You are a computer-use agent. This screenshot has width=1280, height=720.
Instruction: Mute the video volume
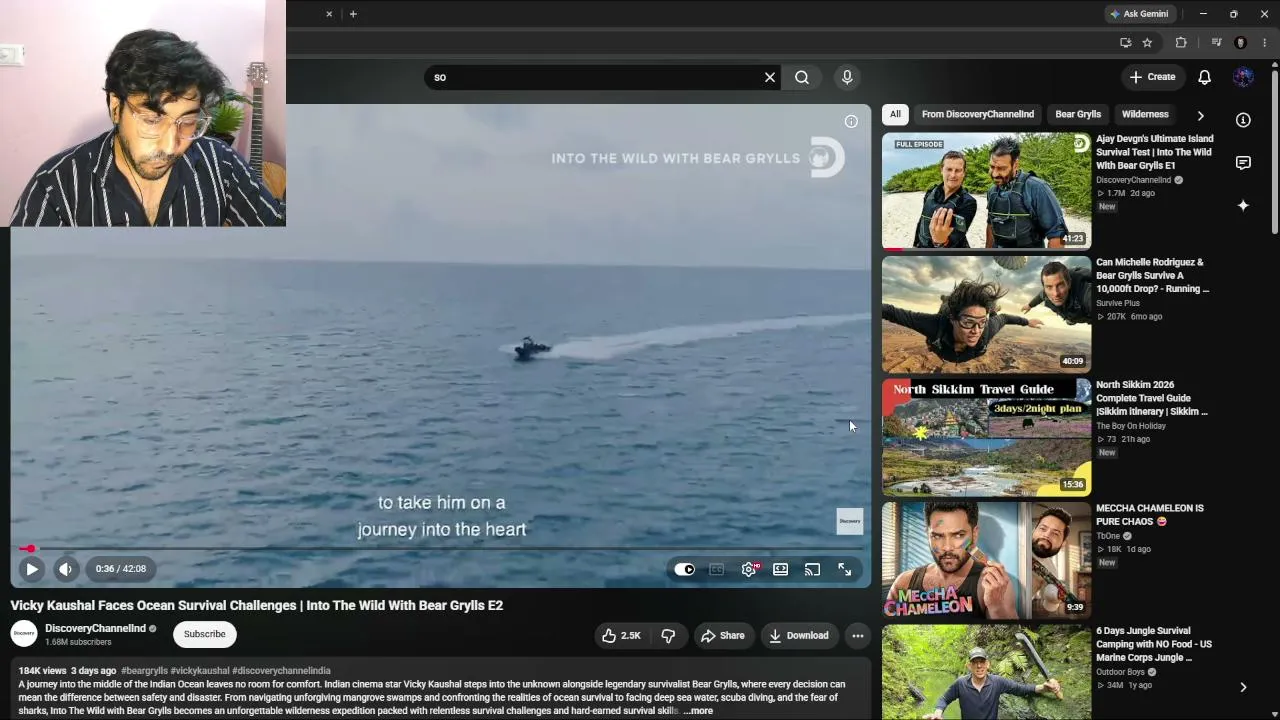[x=65, y=569]
